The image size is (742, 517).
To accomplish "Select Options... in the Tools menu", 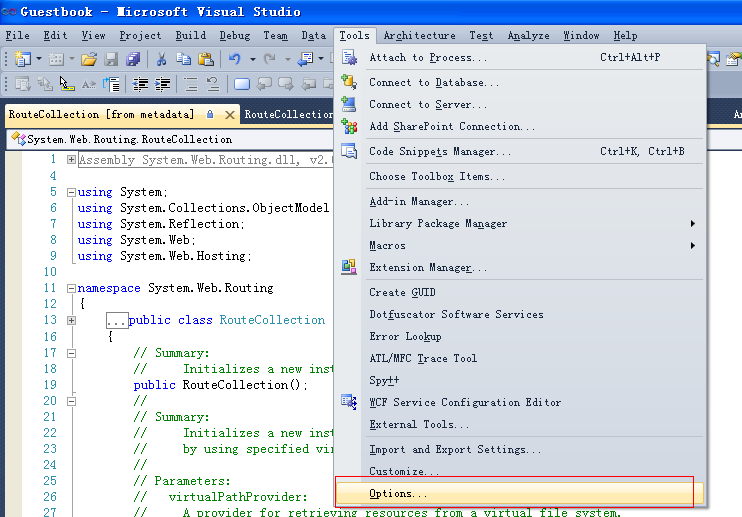I will click(520, 493).
